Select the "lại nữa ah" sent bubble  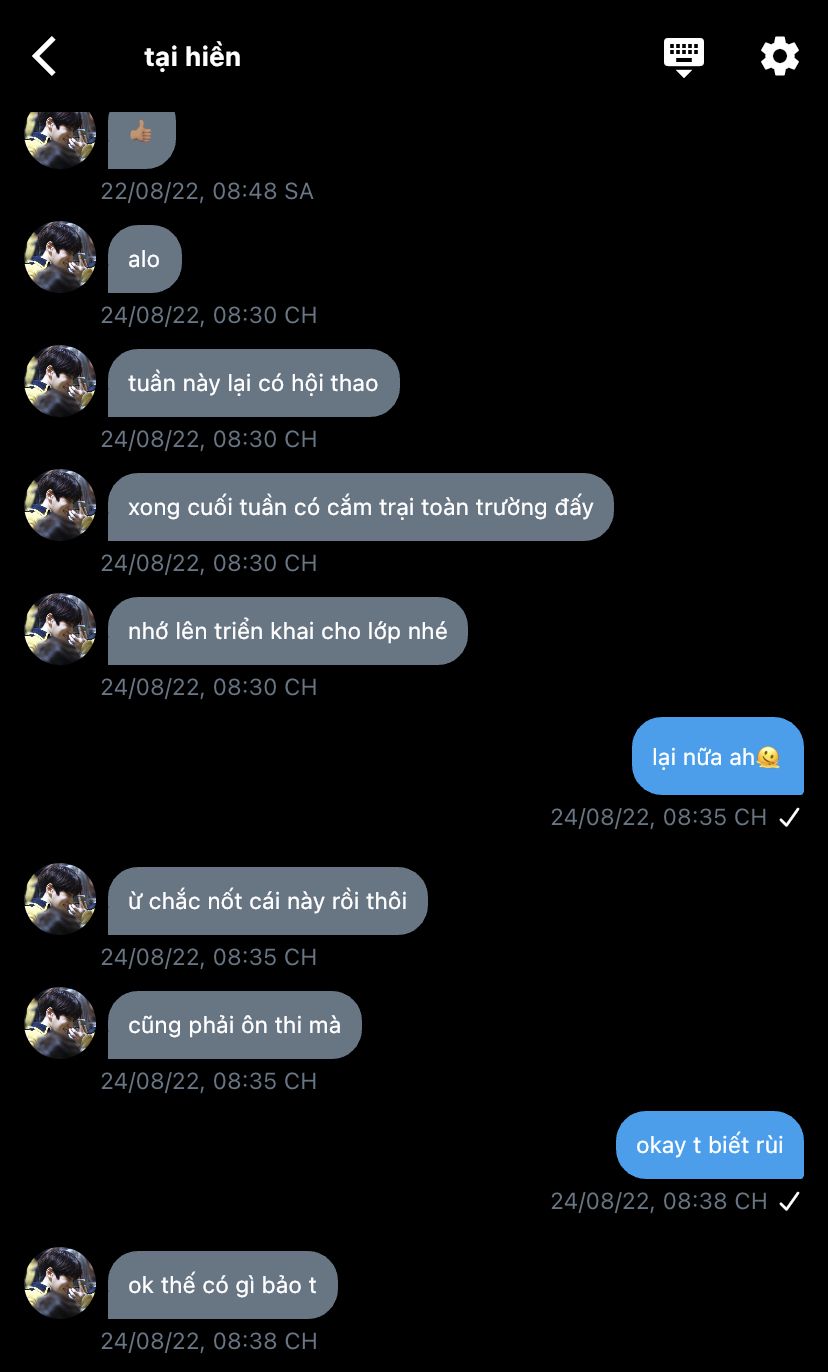[717, 757]
